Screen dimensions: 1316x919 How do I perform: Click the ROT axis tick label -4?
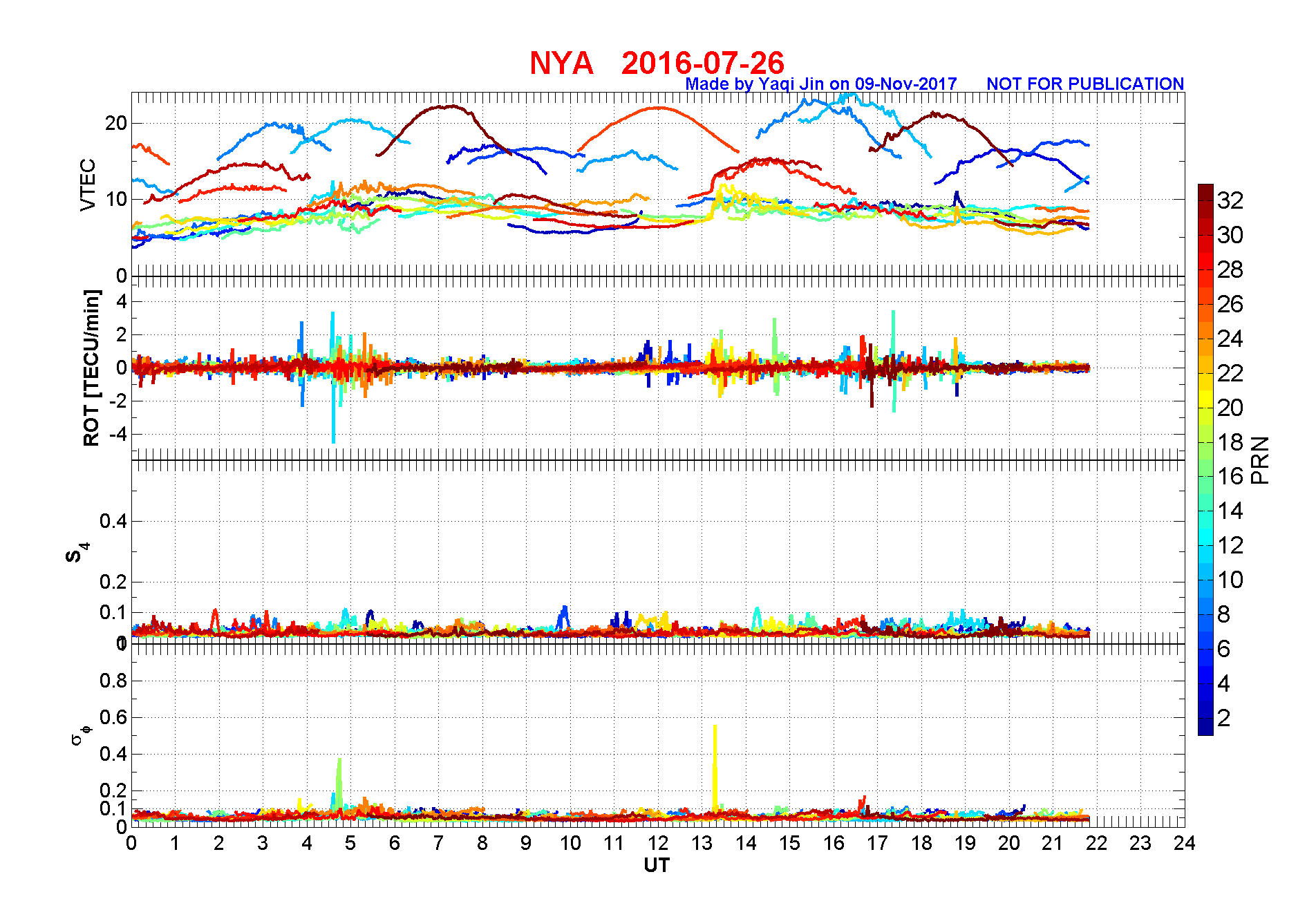click(x=119, y=435)
